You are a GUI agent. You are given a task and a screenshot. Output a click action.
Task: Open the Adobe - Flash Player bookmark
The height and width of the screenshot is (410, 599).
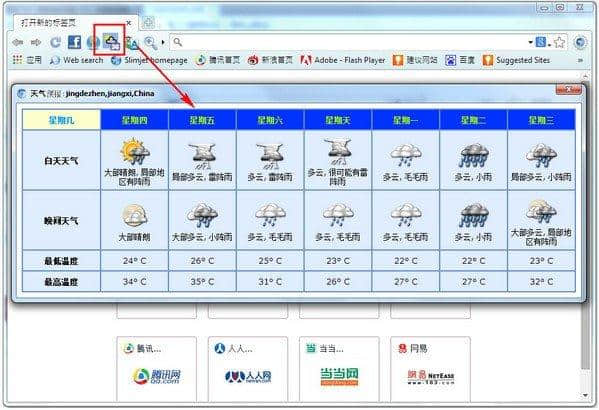tap(343, 60)
